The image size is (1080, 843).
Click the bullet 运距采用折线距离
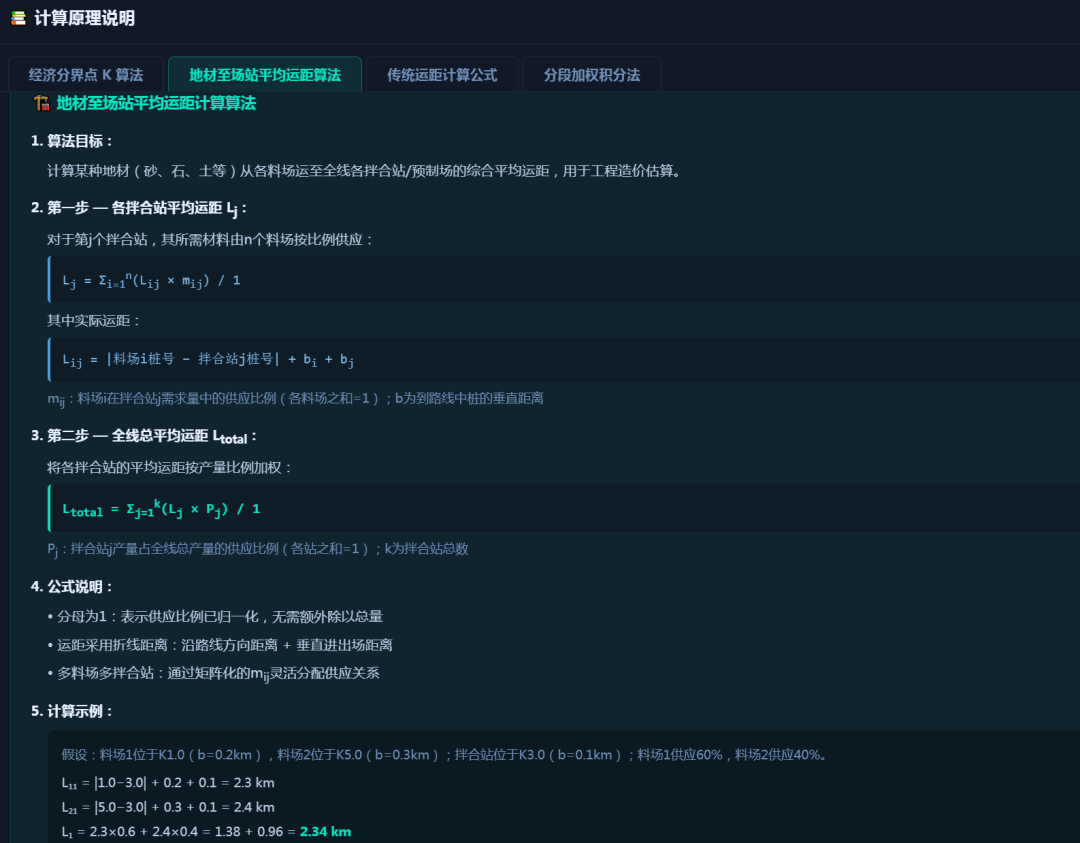tap(220, 645)
